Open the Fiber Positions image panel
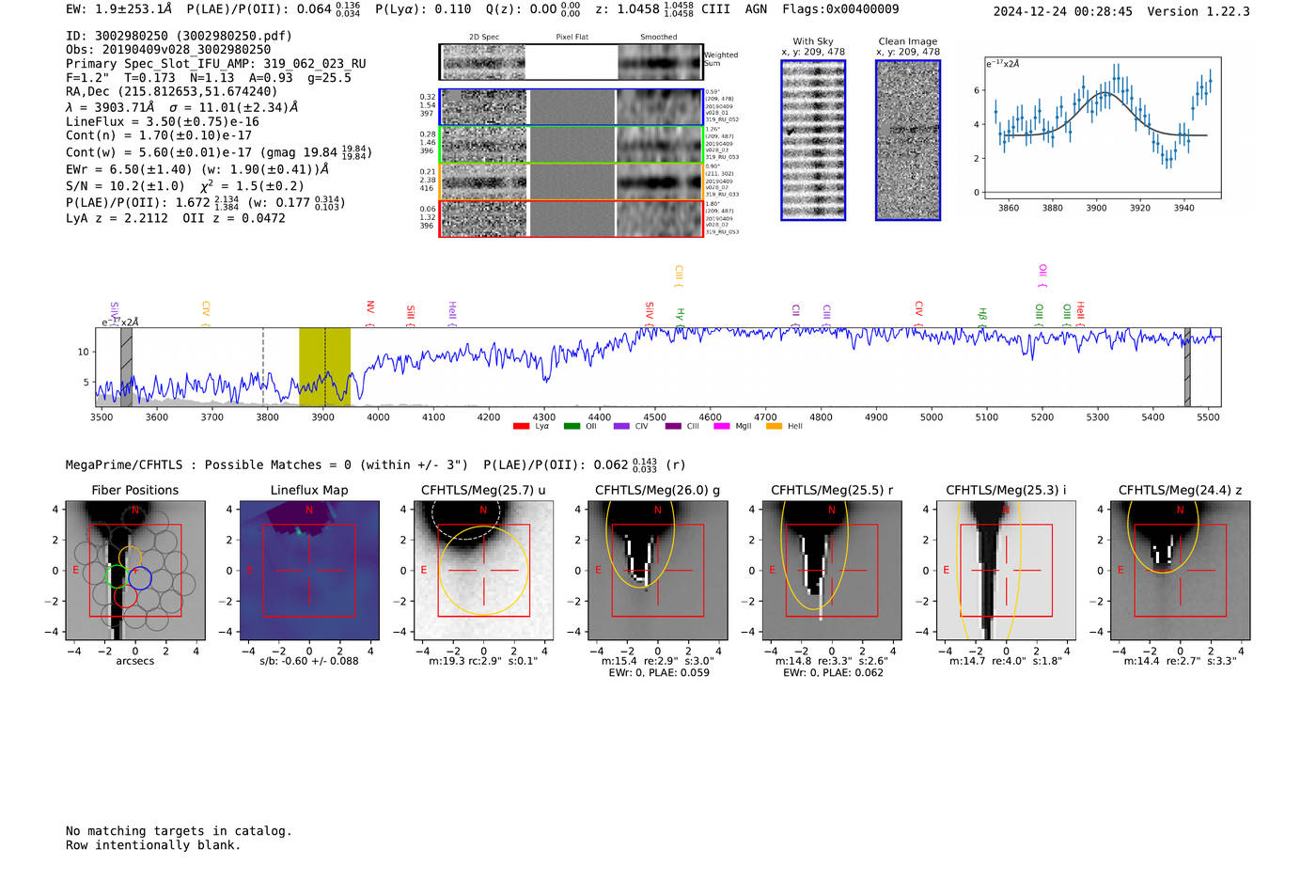Image resolution: width=1316 pixels, height=896 pixels. pos(135,571)
